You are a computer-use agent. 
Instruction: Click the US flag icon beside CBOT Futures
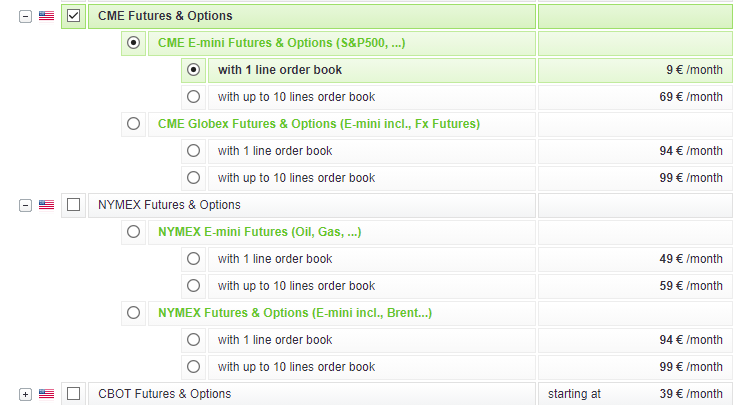pos(46,394)
